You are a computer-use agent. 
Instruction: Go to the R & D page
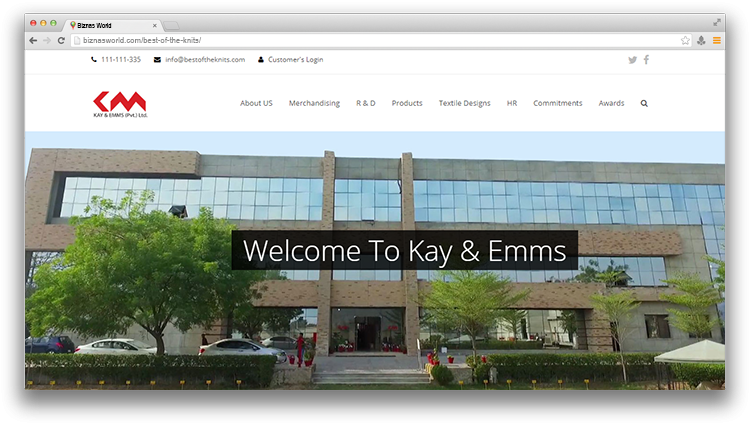(x=365, y=103)
